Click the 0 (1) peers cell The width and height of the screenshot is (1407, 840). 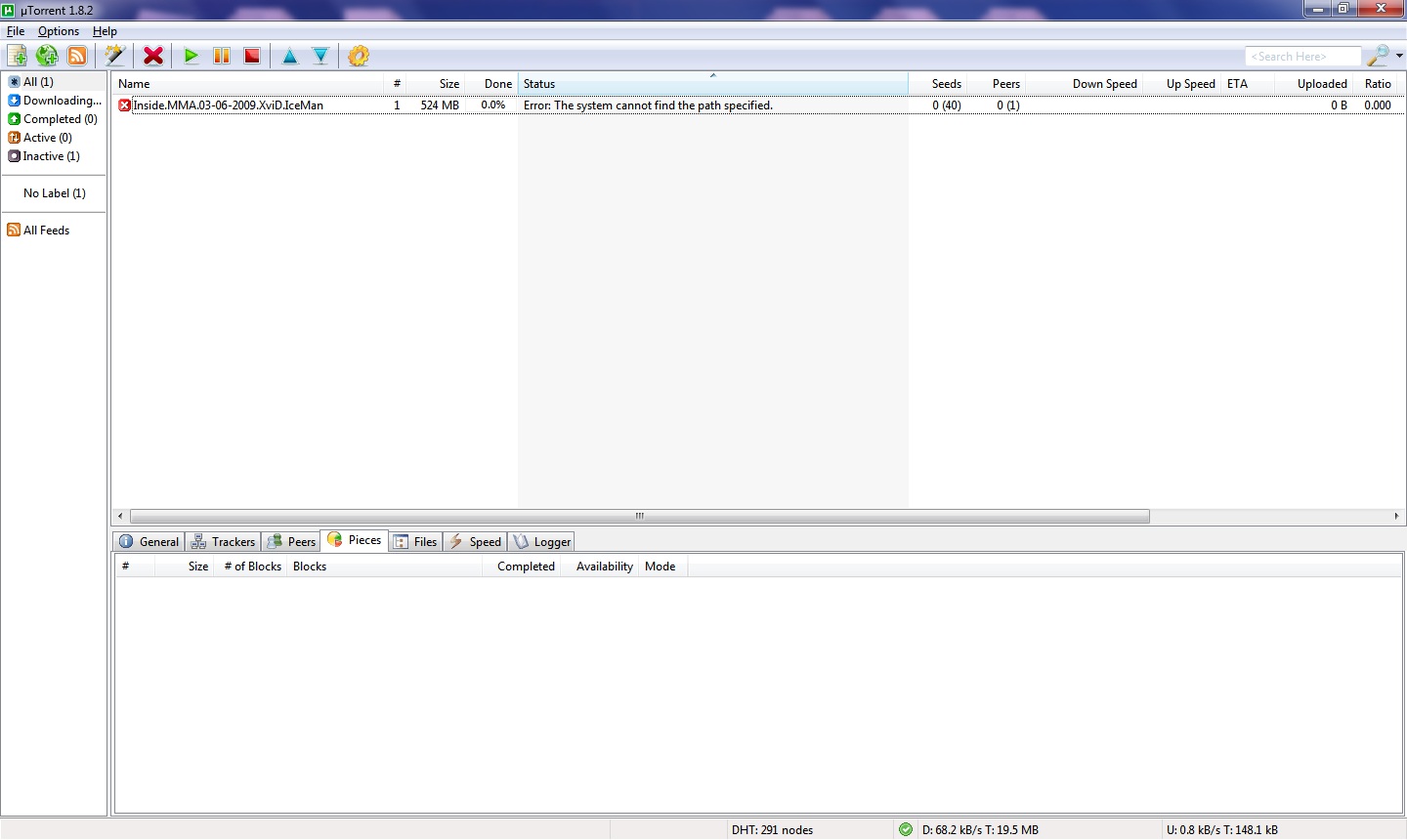point(1008,105)
